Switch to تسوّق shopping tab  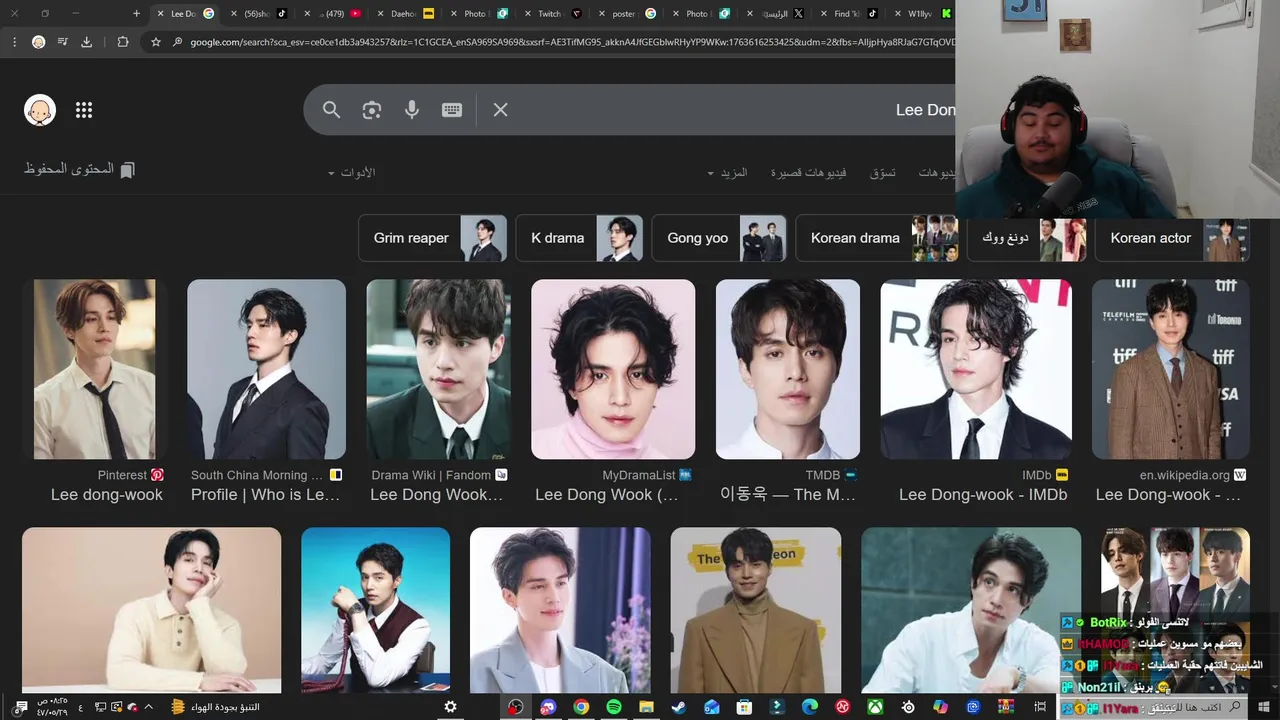click(882, 173)
